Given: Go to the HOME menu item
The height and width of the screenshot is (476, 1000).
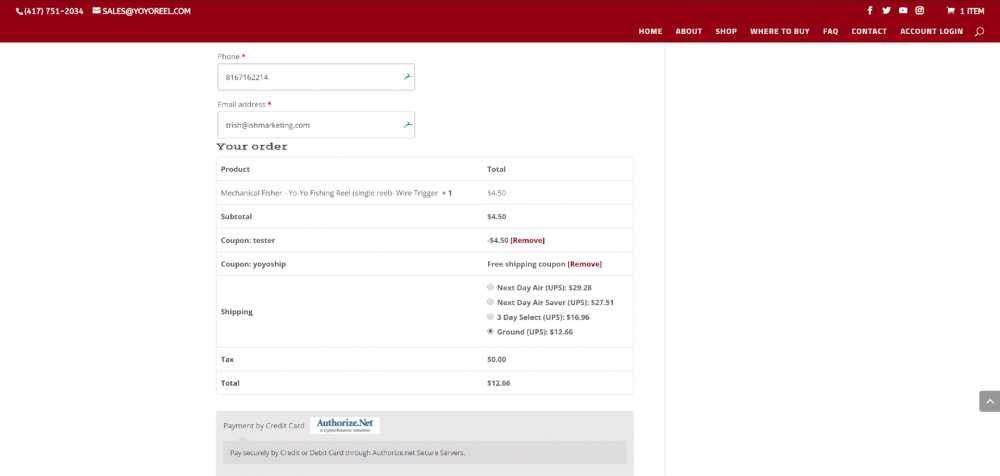Looking at the screenshot, I should (651, 31).
